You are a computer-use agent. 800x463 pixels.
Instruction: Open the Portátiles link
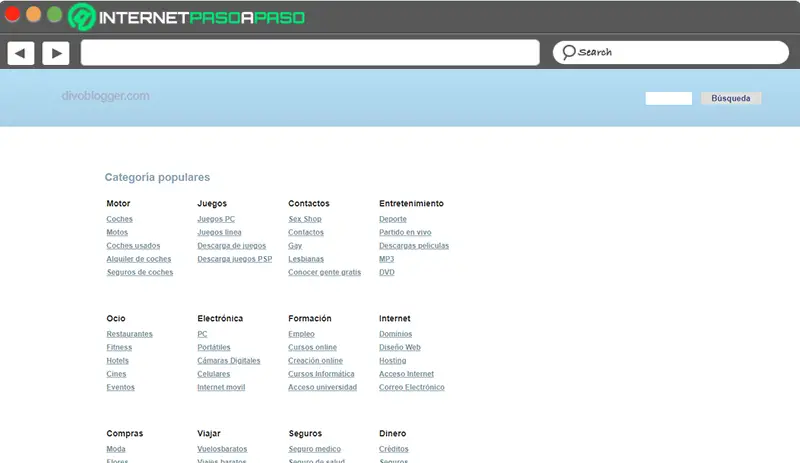click(214, 347)
